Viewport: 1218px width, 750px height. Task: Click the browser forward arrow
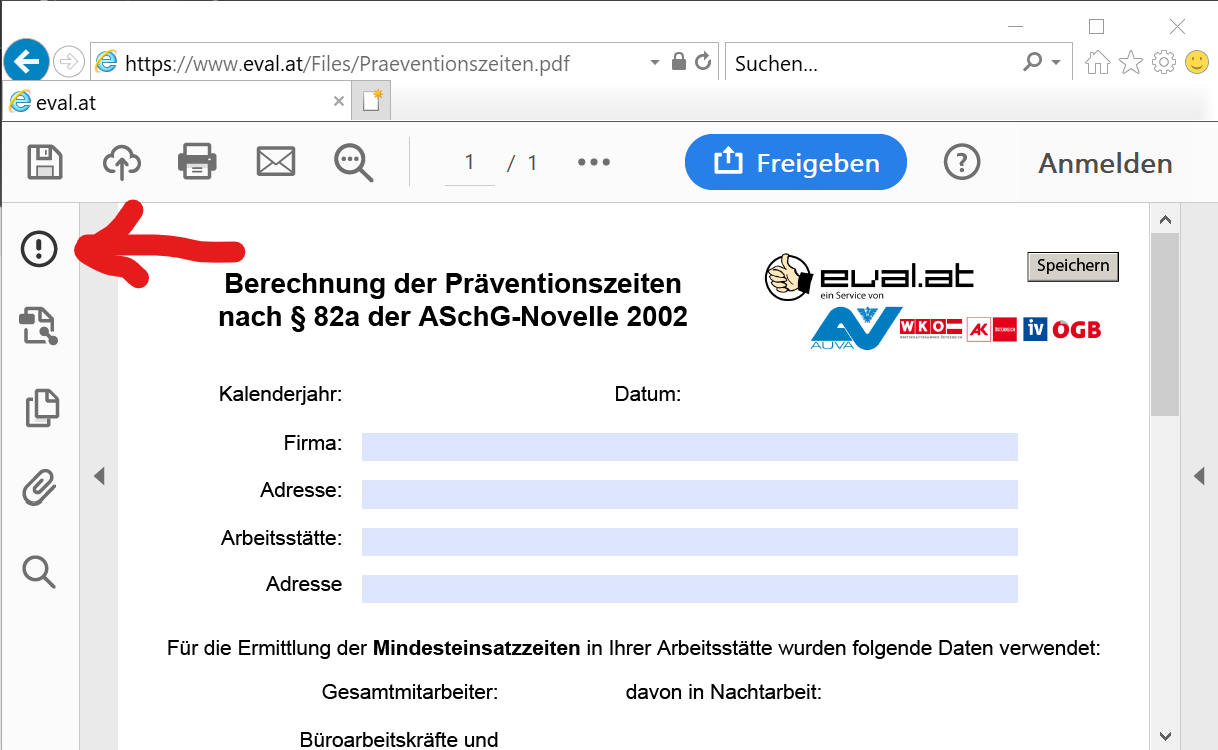68,62
